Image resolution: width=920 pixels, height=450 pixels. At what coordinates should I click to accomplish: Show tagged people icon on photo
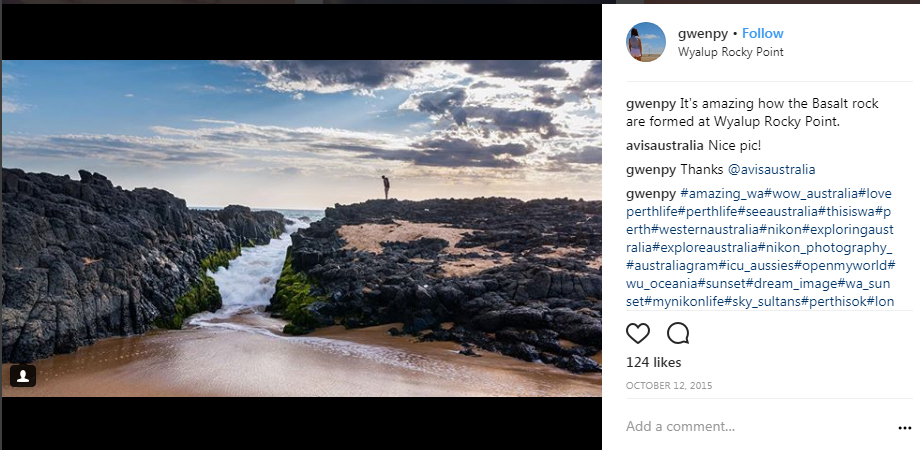(x=24, y=376)
